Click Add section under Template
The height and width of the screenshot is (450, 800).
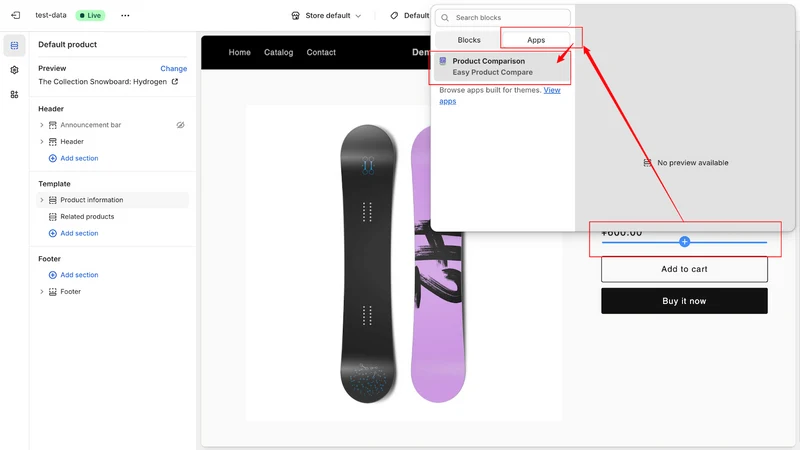tap(79, 233)
